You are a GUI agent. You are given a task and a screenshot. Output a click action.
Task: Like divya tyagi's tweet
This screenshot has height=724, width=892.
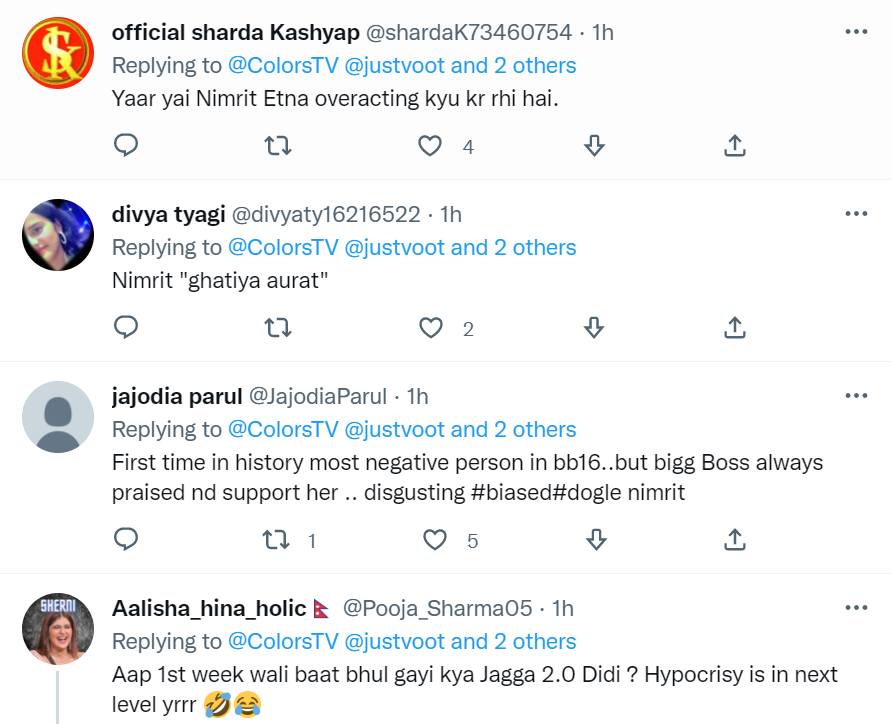(x=430, y=328)
